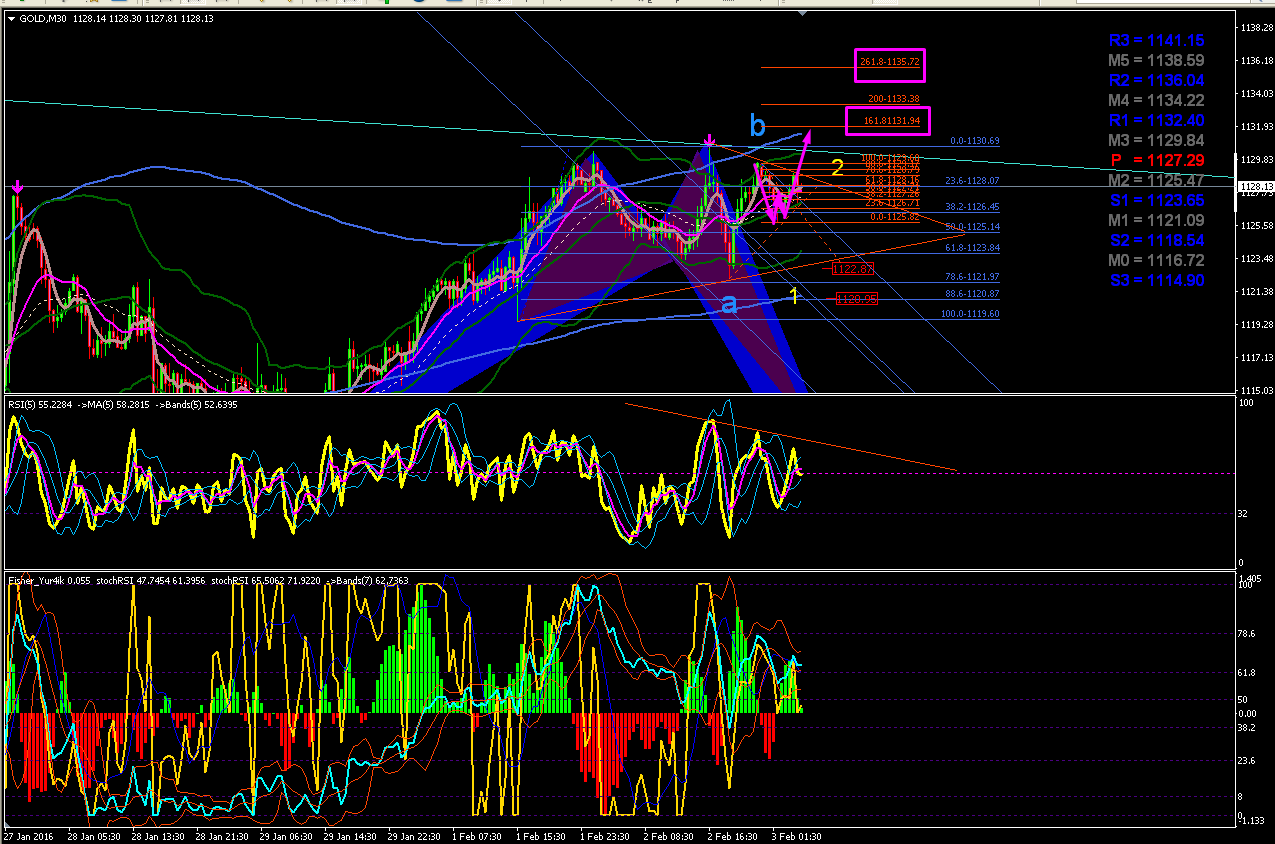Click the M3 = 1129.84 pivot label
Screen dimensions: 1275x844
[x=1156, y=140]
